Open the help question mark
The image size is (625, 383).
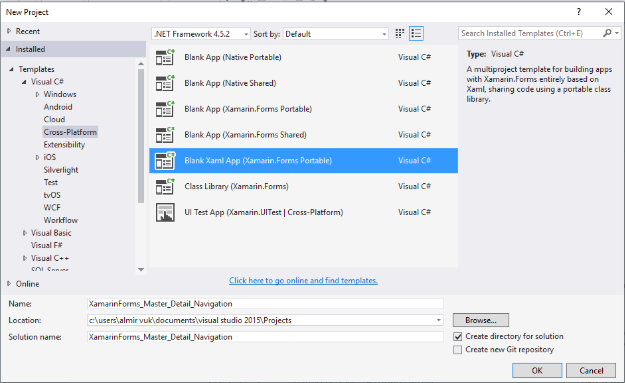tap(579, 12)
